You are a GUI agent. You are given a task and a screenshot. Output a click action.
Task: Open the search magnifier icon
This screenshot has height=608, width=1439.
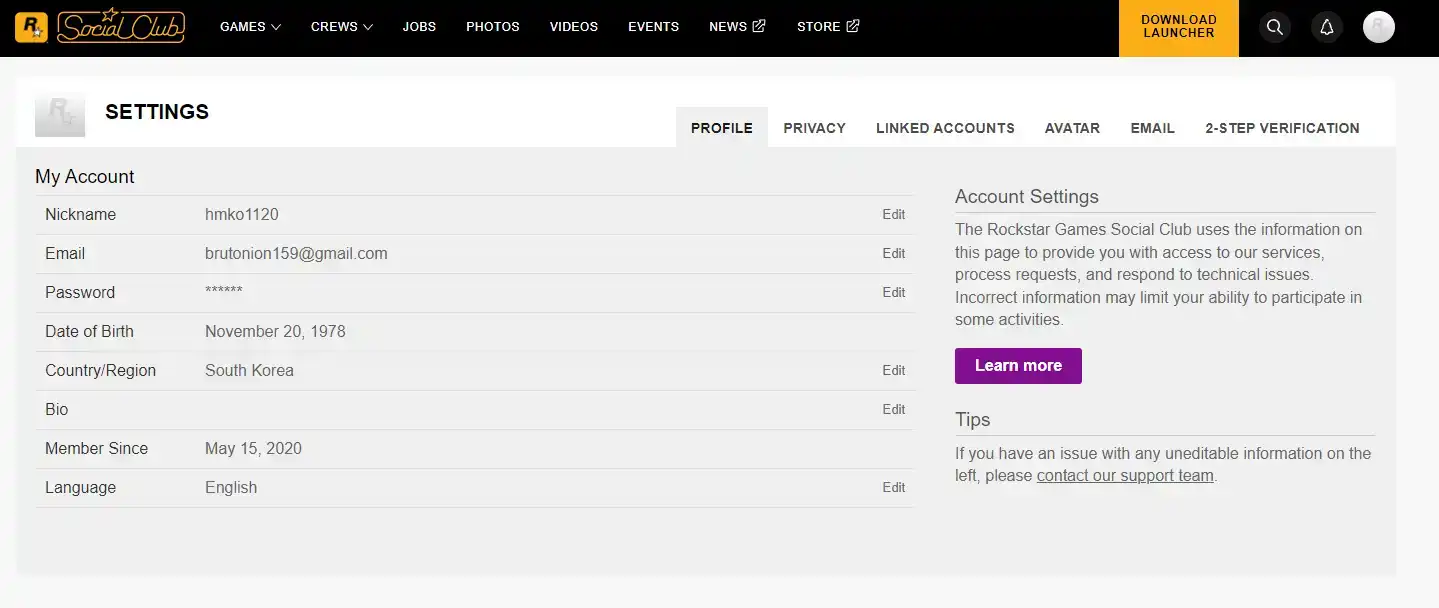click(x=1274, y=27)
